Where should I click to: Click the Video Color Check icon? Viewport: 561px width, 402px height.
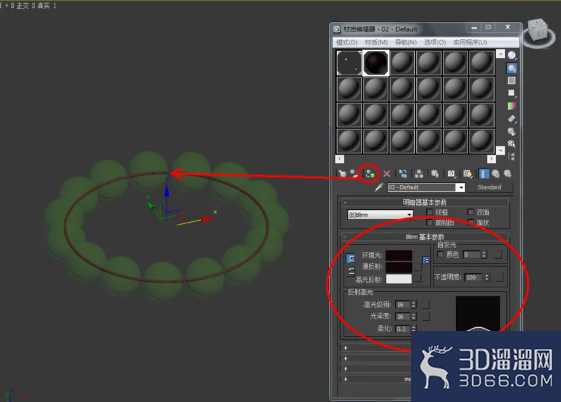(x=512, y=106)
